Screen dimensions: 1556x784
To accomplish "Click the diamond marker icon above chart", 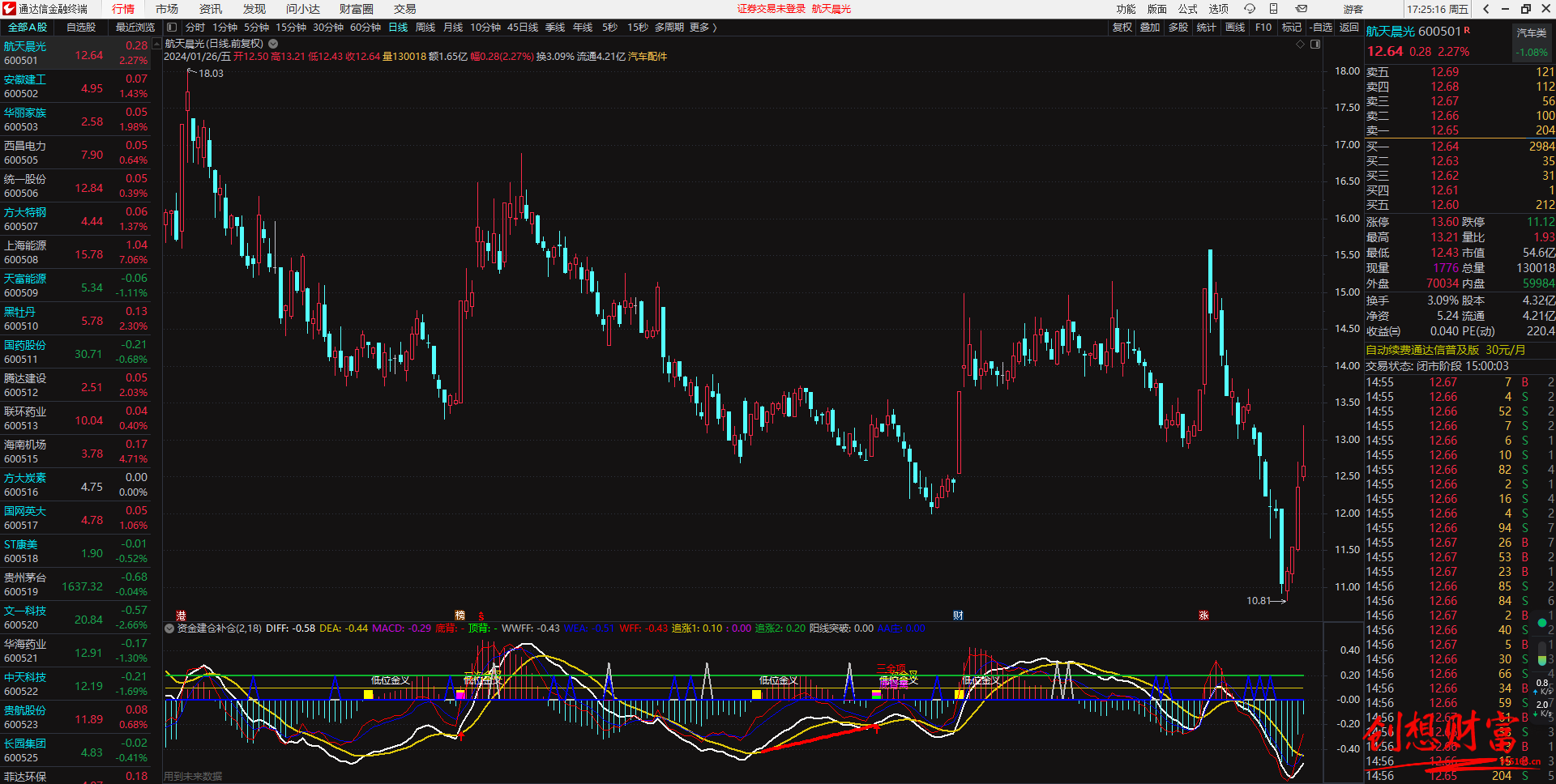I will point(1300,45).
